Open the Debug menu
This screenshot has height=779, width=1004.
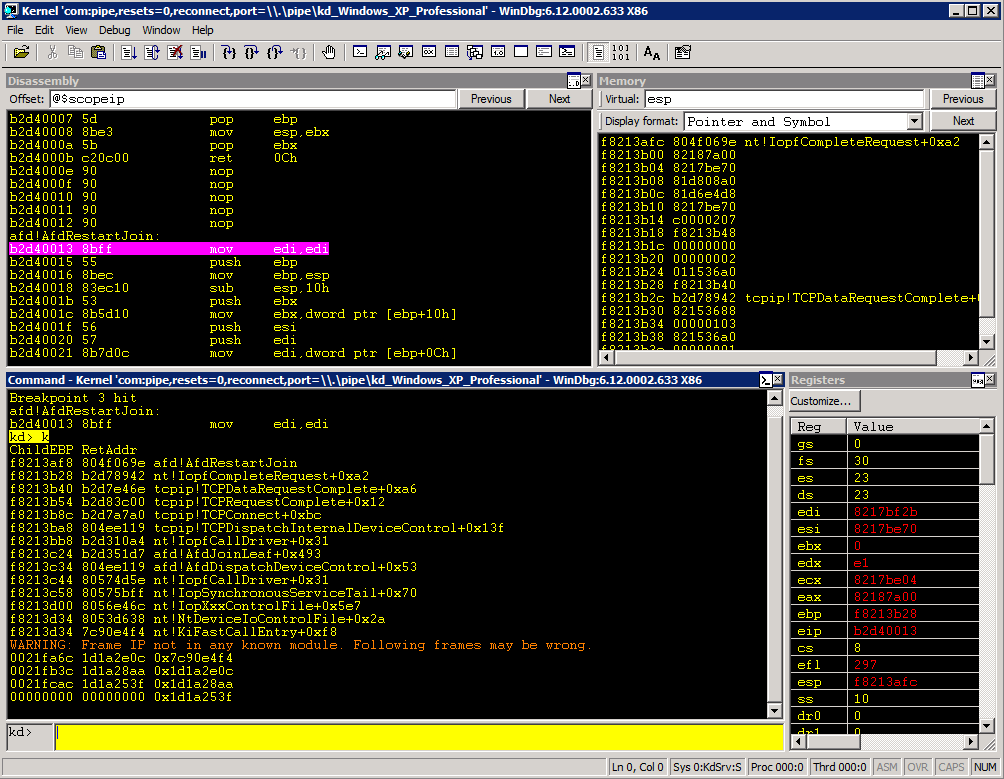[x=114, y=30]
